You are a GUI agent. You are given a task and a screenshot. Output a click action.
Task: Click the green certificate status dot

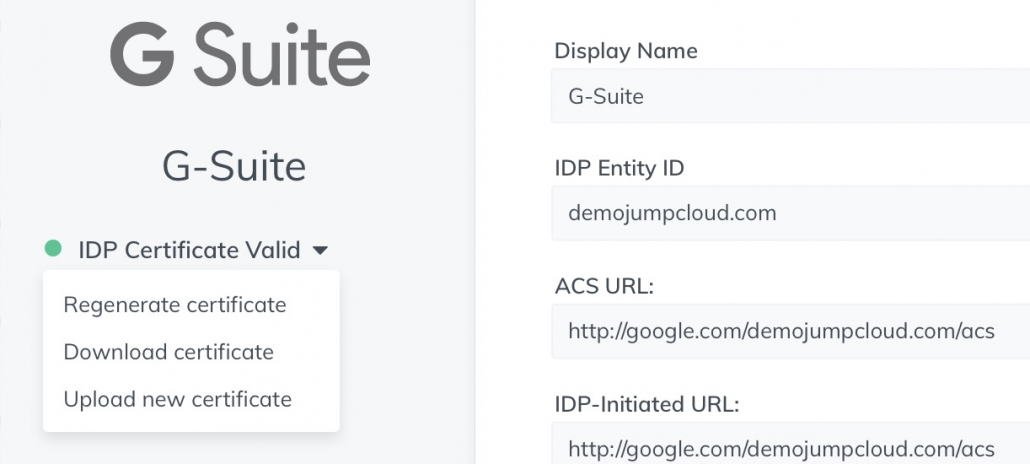pos(53,249)
